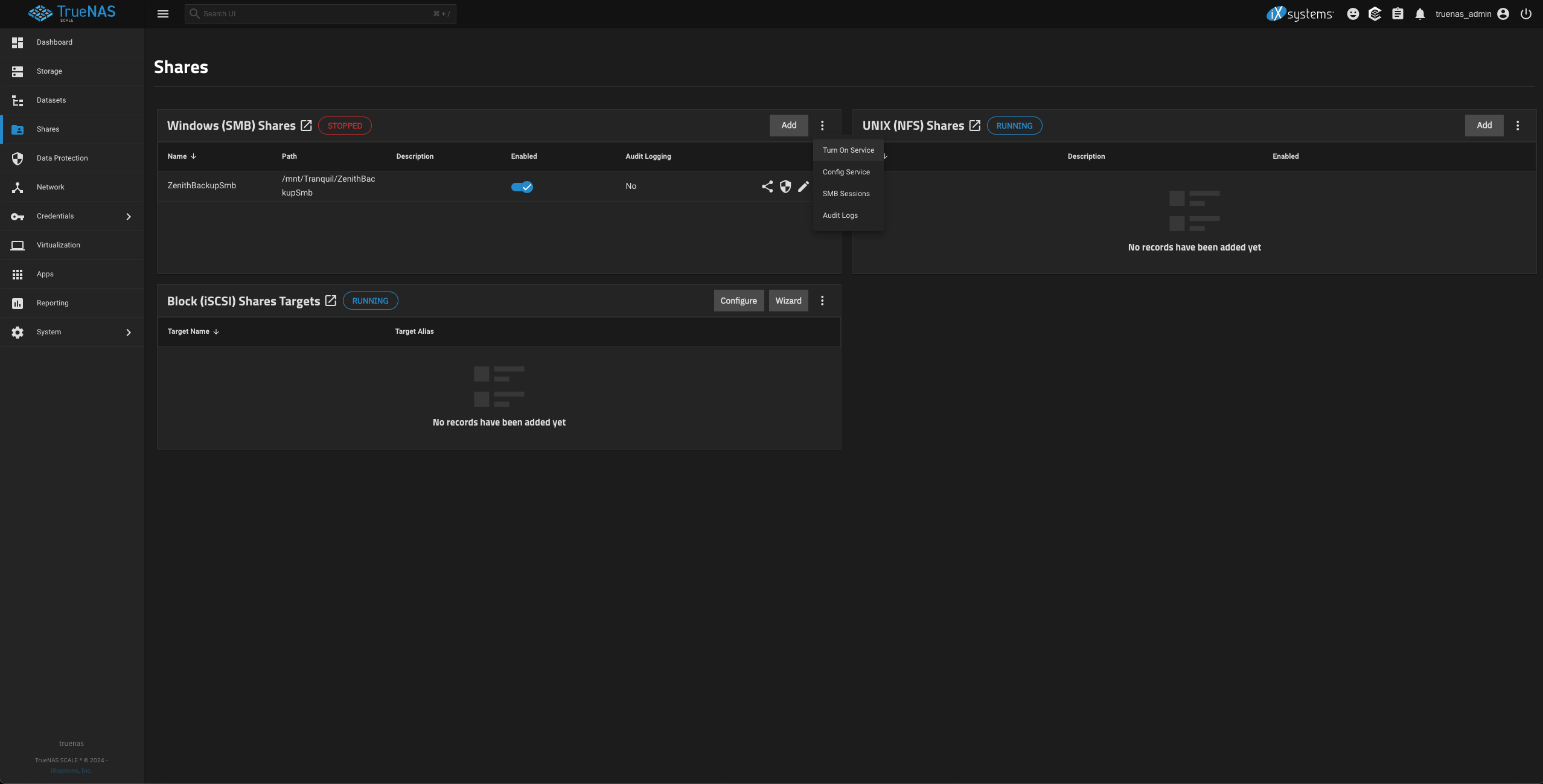
Task: Open the alerts bell icon
Action: click(x=1420, y=14)
